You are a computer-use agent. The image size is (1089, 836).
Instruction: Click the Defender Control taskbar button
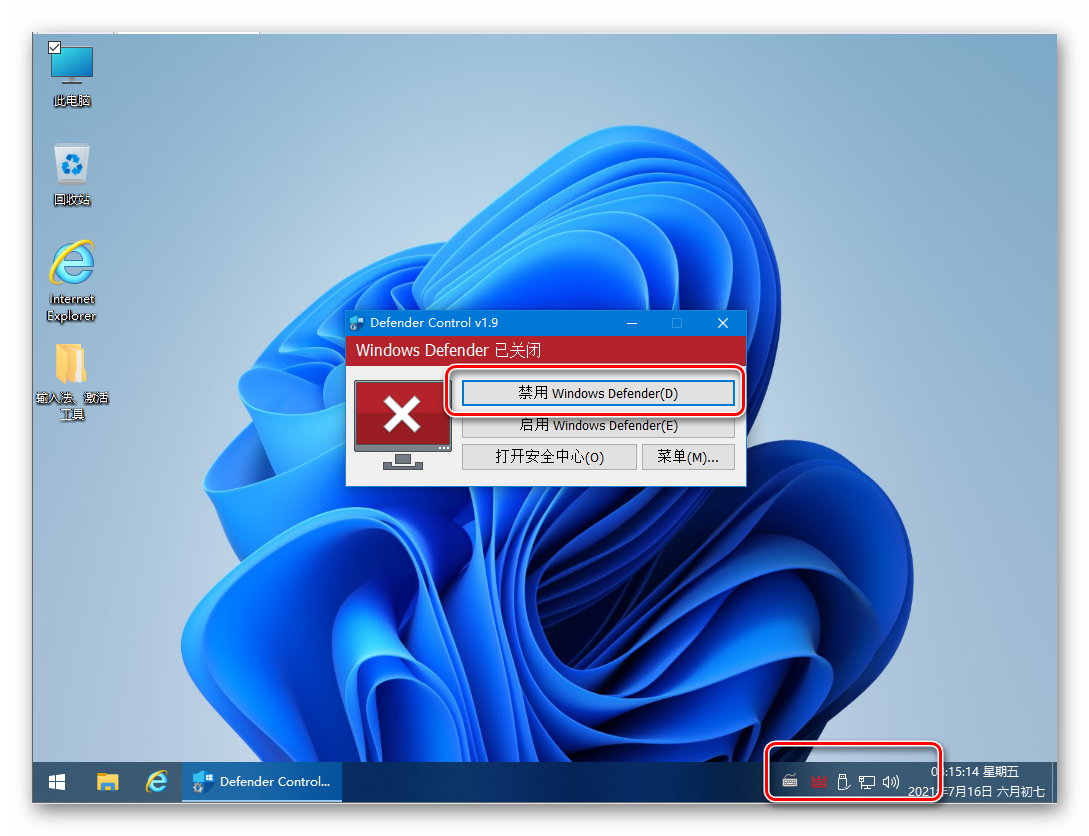(262, 782)
